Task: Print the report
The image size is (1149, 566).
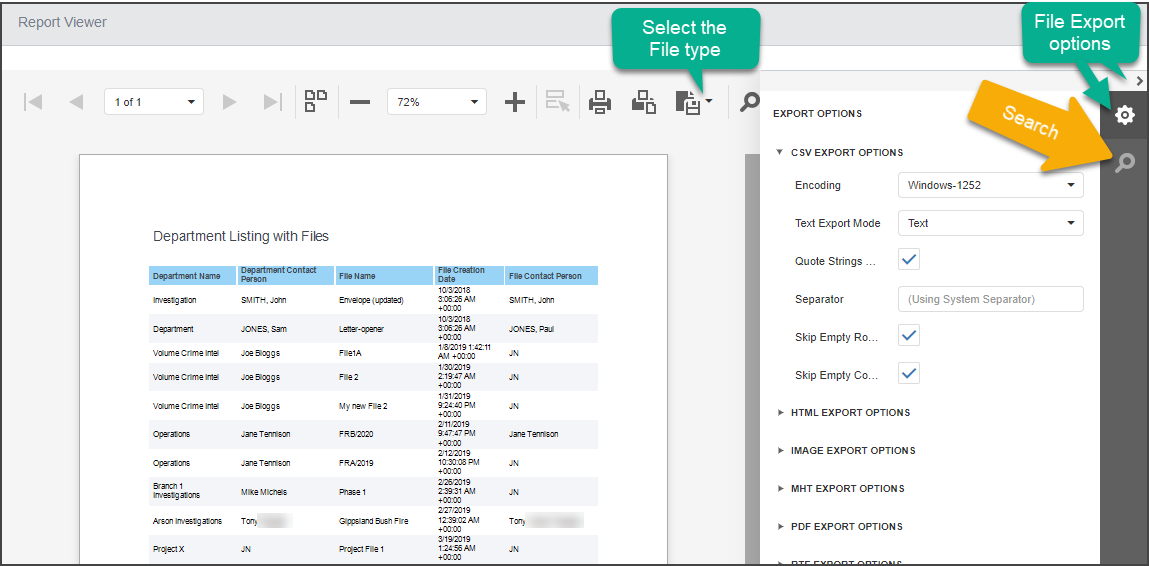Action: [600, 102]
